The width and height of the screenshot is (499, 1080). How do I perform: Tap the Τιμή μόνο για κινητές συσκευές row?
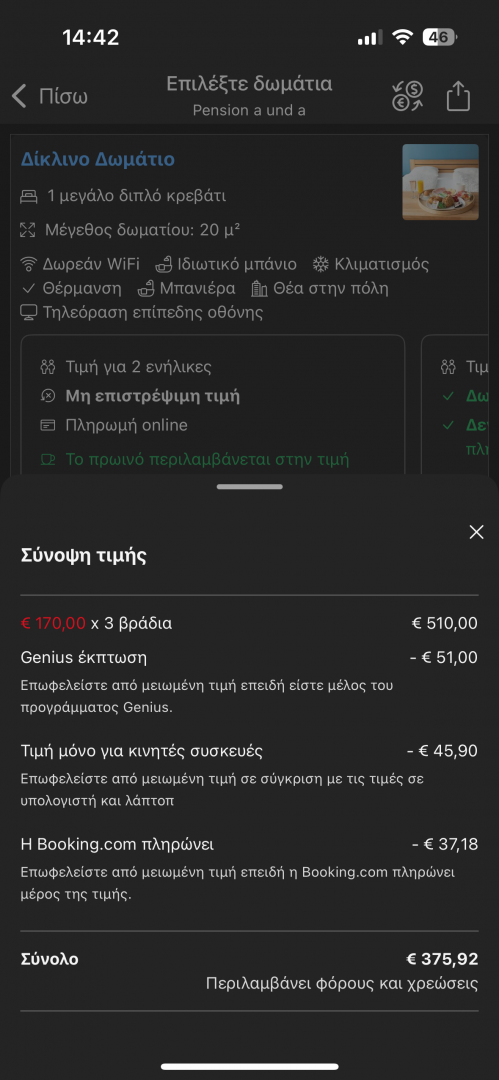click(x=250, y=751)
